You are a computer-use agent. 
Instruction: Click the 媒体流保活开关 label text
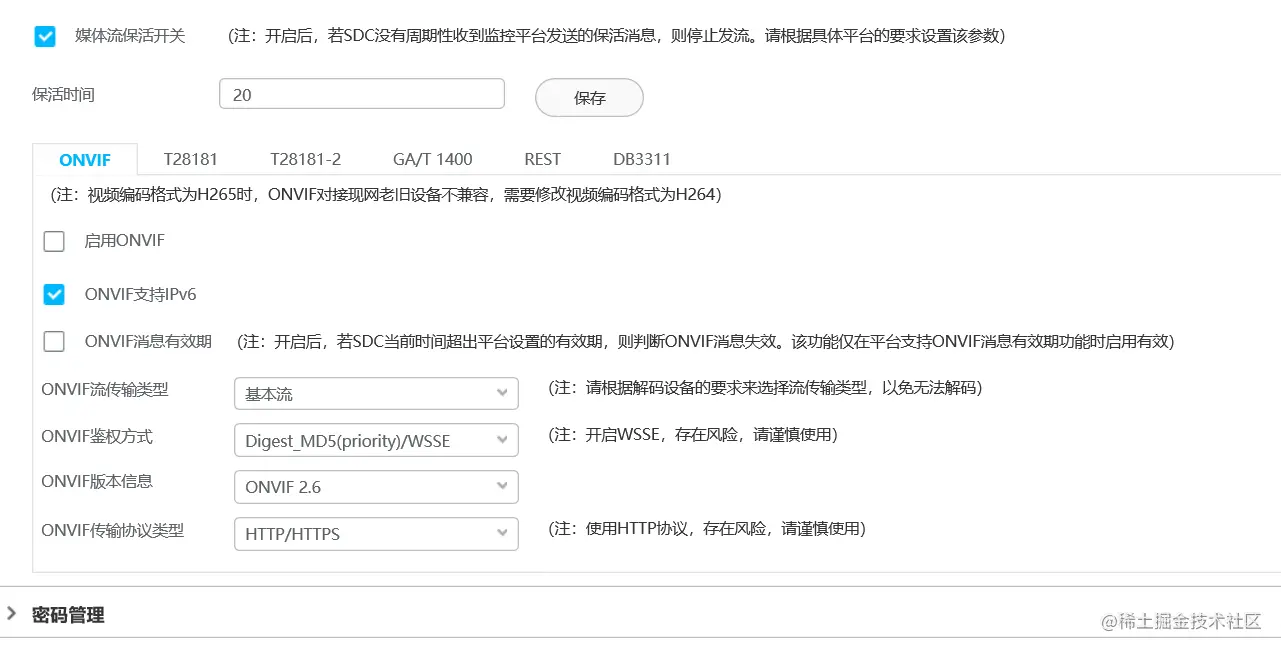[x=130, y=36]
